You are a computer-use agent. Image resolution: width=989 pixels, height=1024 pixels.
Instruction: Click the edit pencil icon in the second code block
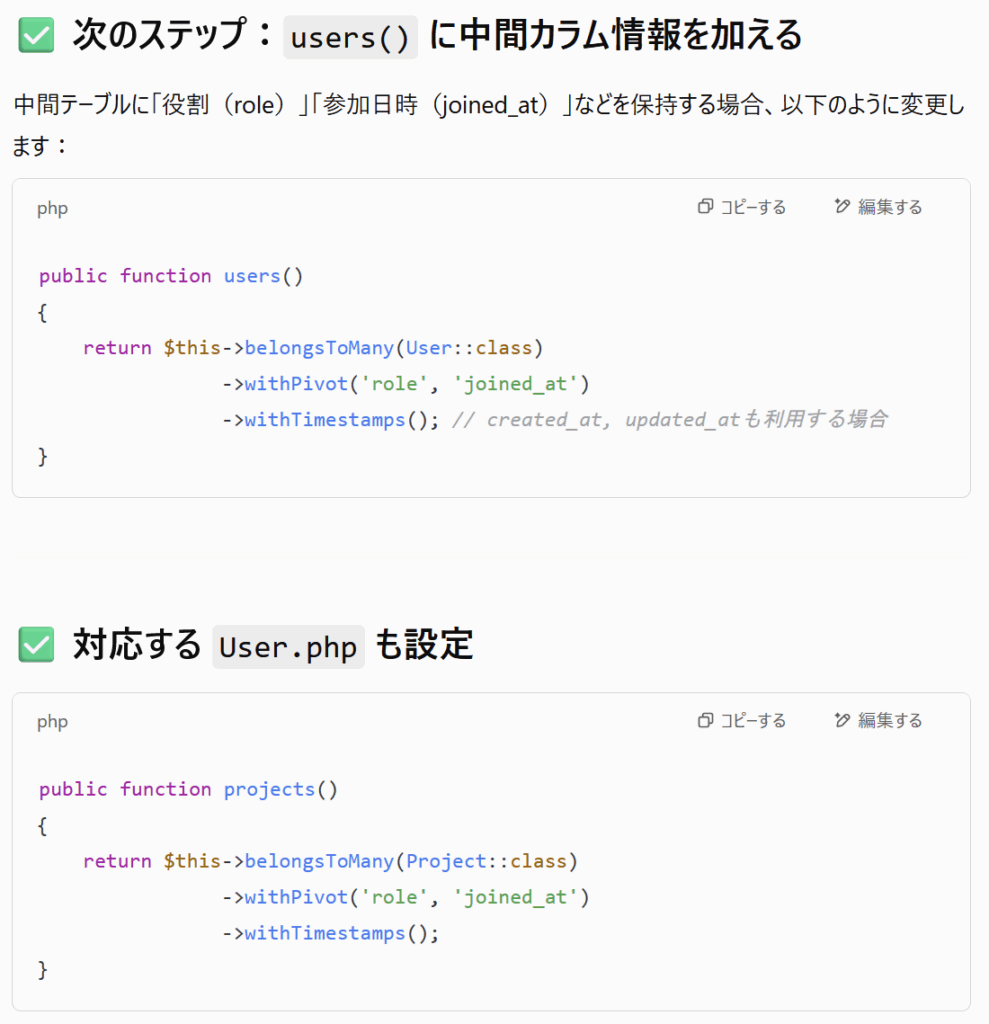842,720
